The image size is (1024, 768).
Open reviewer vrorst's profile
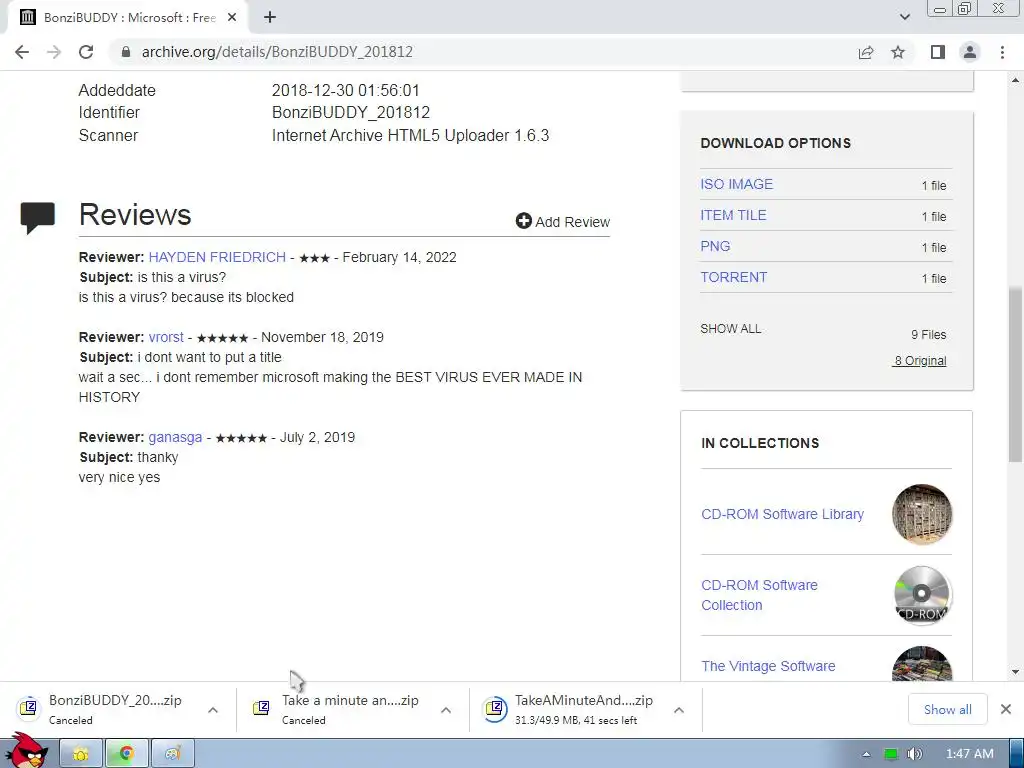166,338
